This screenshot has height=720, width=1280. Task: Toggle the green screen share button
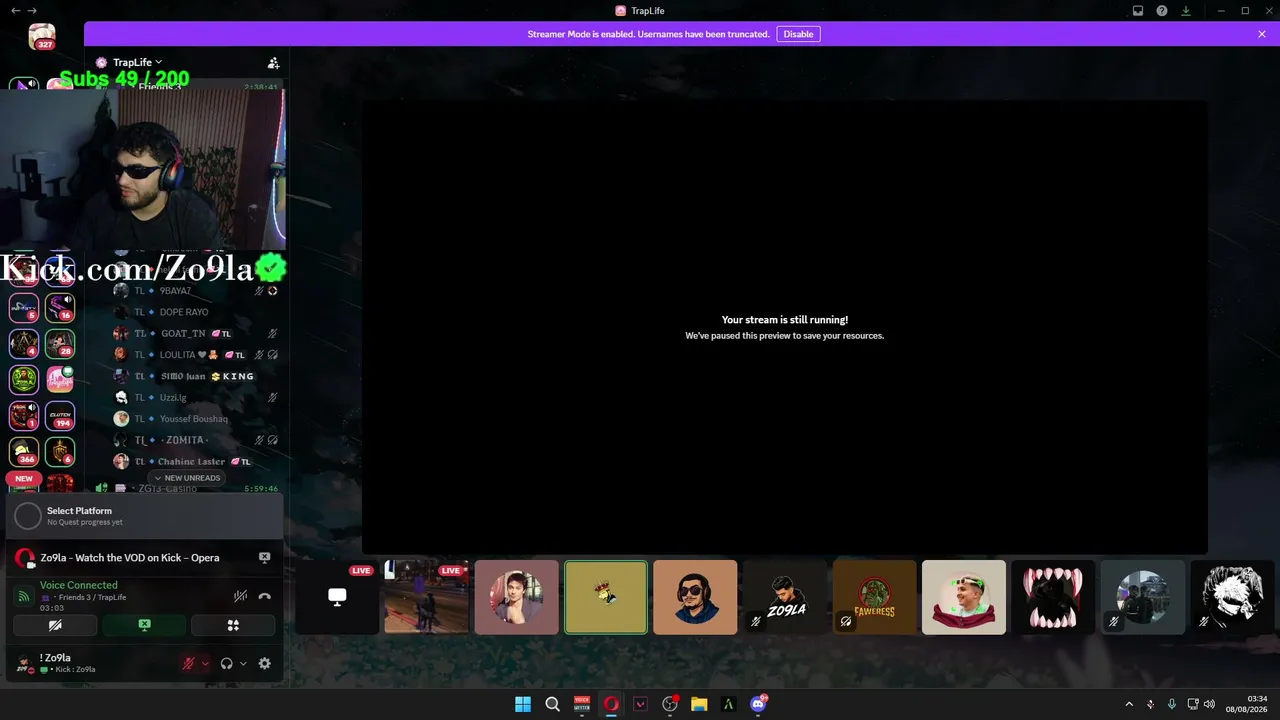(x=144, y=625)
